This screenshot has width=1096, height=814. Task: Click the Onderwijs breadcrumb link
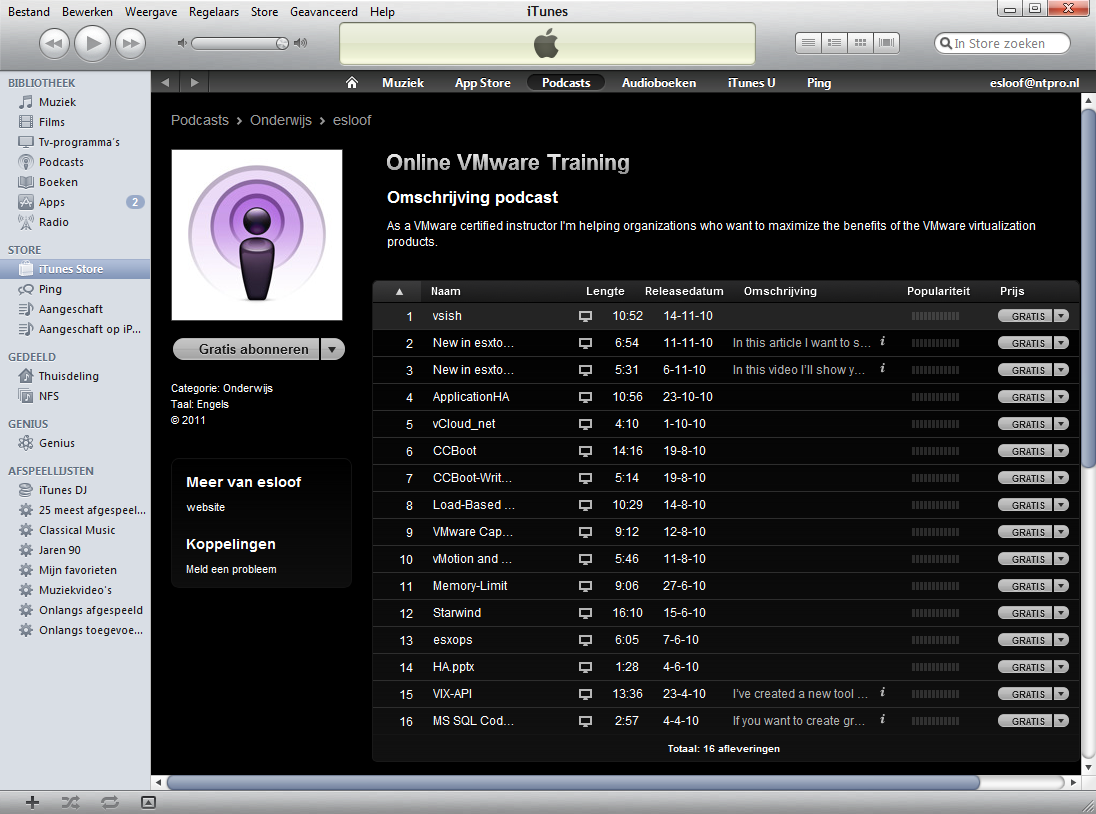[x=281, y=120]
